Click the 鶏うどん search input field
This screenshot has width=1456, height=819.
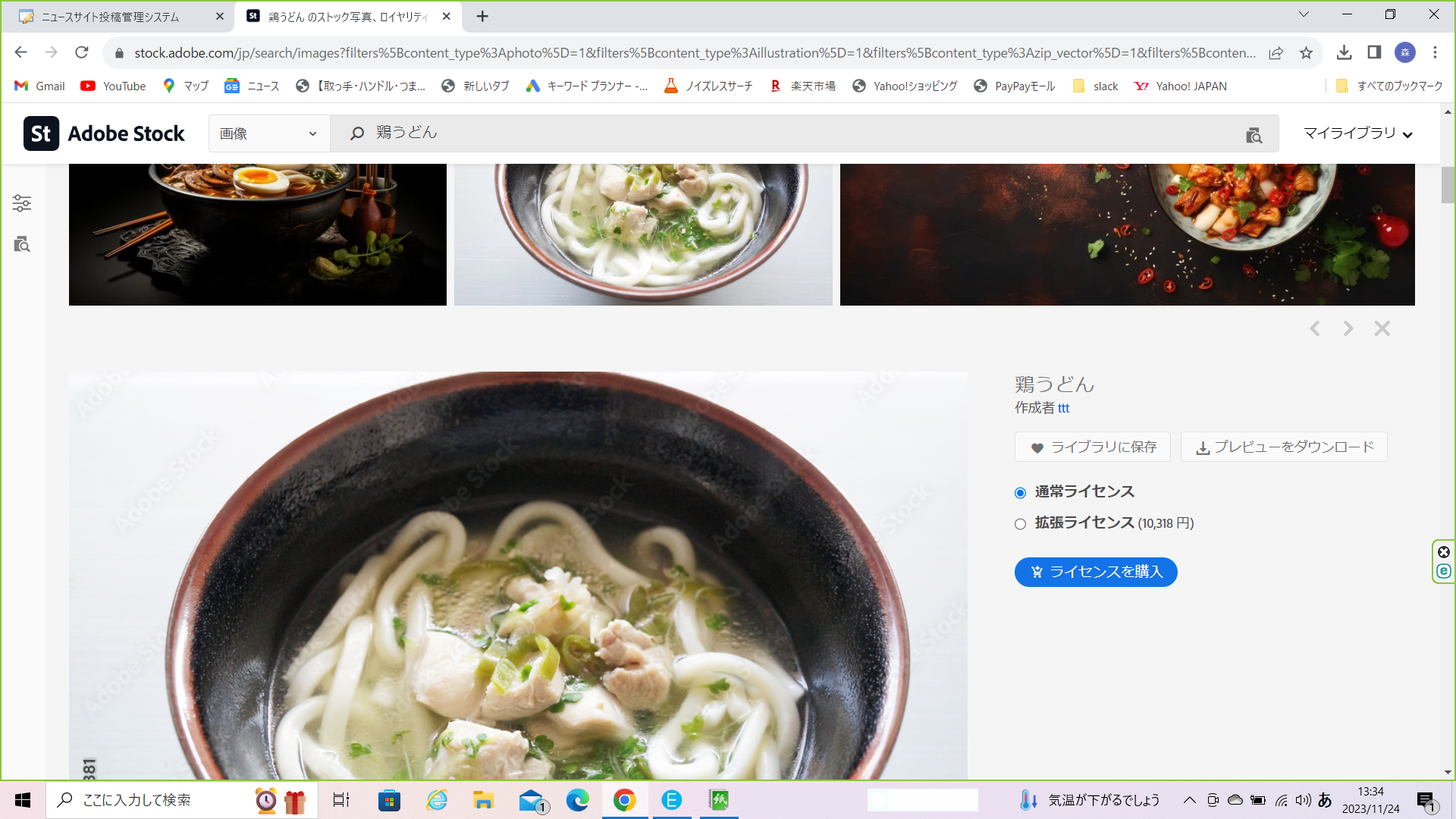(804, 133)
